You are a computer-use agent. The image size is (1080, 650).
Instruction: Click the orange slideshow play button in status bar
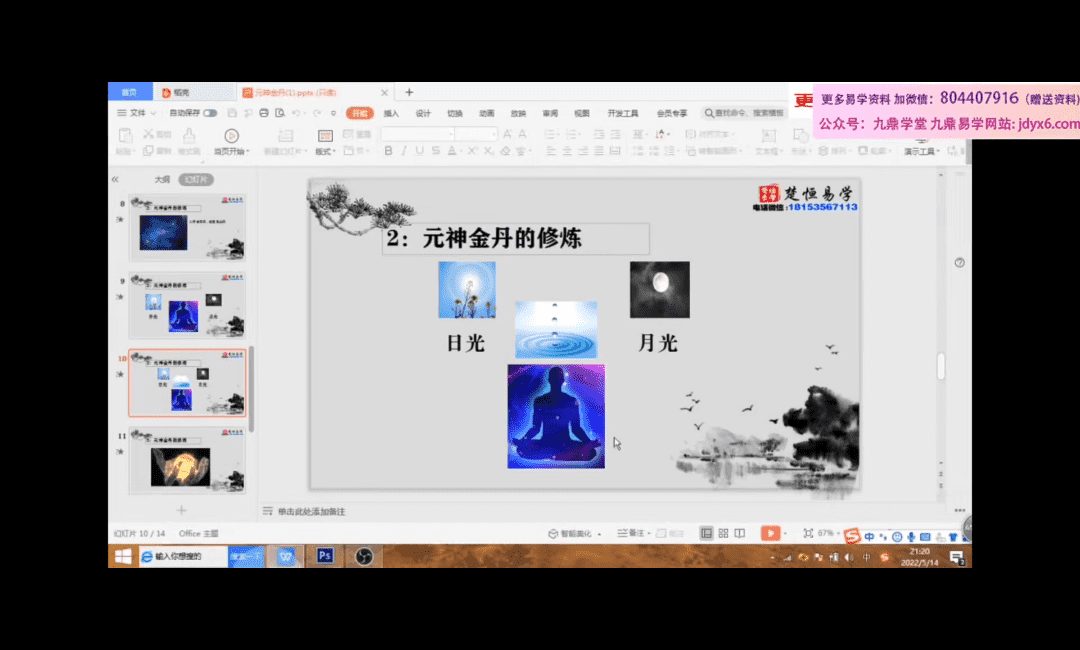(x=768, y=534)
